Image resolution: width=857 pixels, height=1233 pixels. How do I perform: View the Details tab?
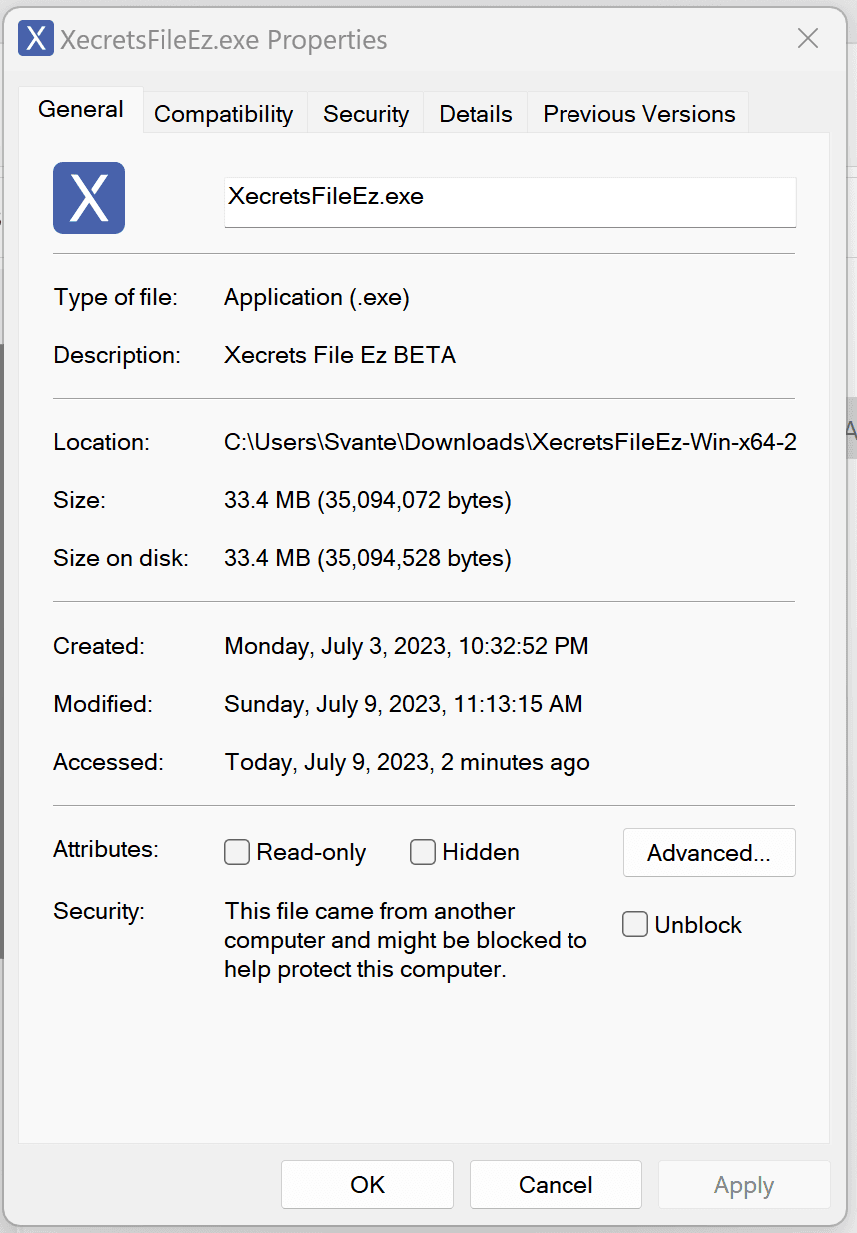click(475, 113)
